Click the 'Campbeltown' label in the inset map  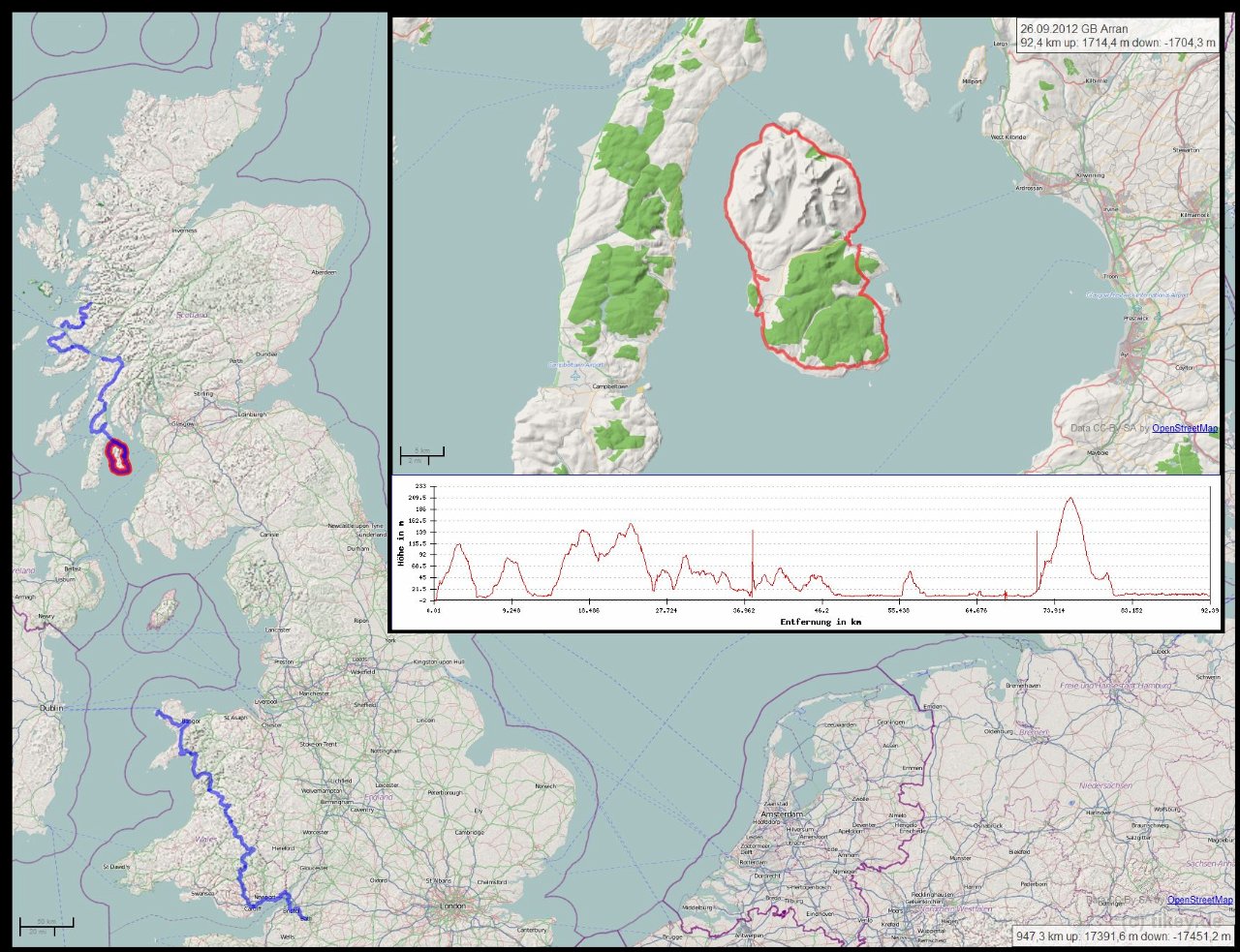(x=609, y=386)
